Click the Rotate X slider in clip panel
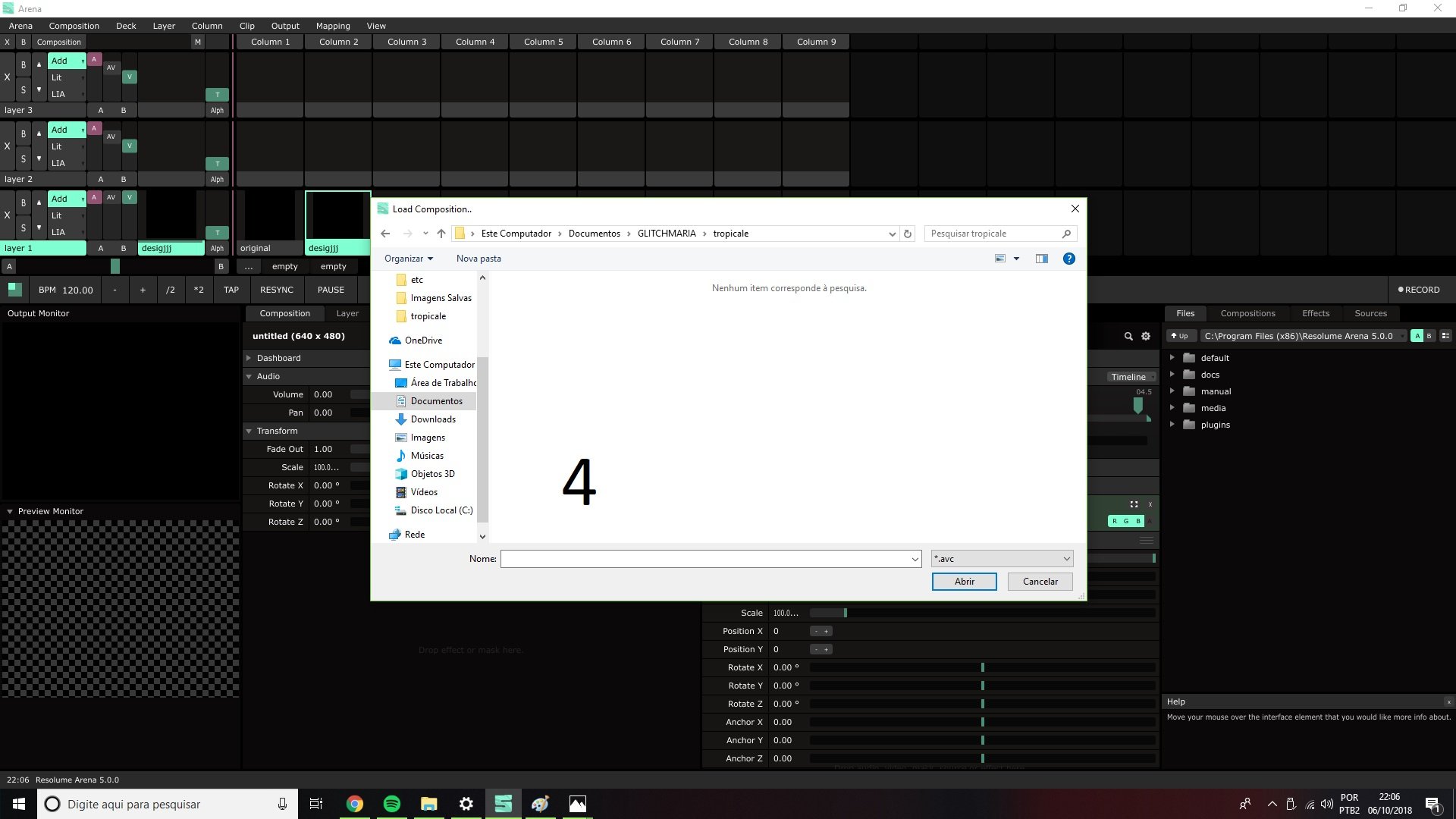Image resolution: width=1456 pixels, height=819 pixels. click(x=982, y=667)
